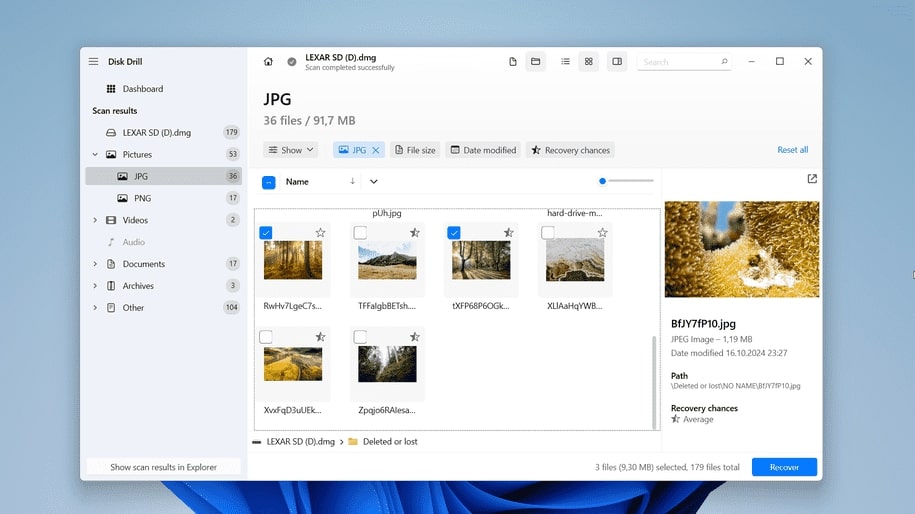Screen dimensions: 915x514
Task: Adjust the thumbnail size slider
Action: (627, 181)
